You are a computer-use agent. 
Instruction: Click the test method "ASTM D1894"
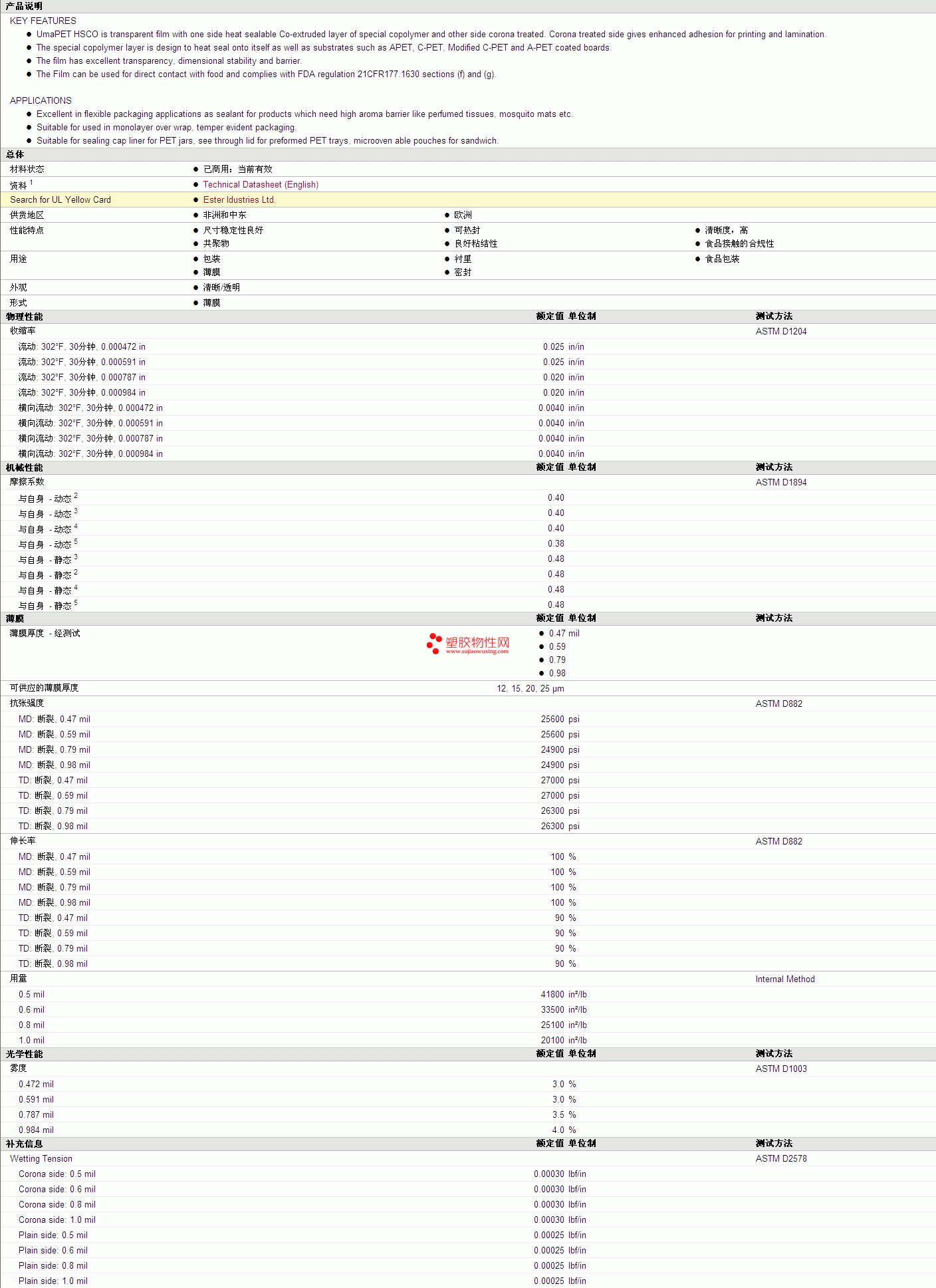(781, 483)
